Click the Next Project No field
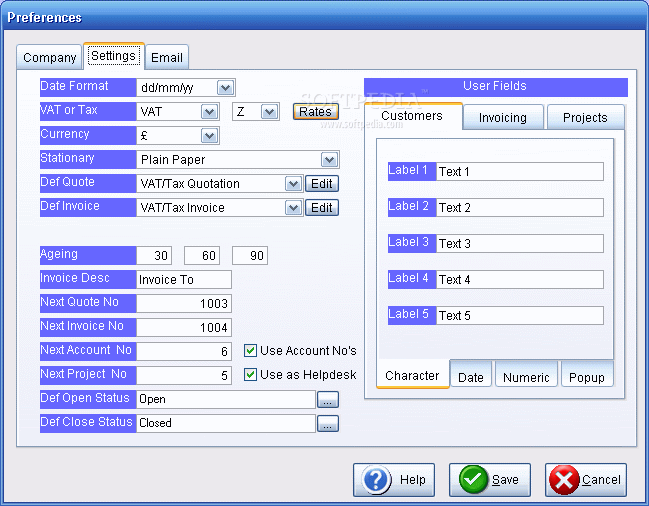 [x=184, y=376]
